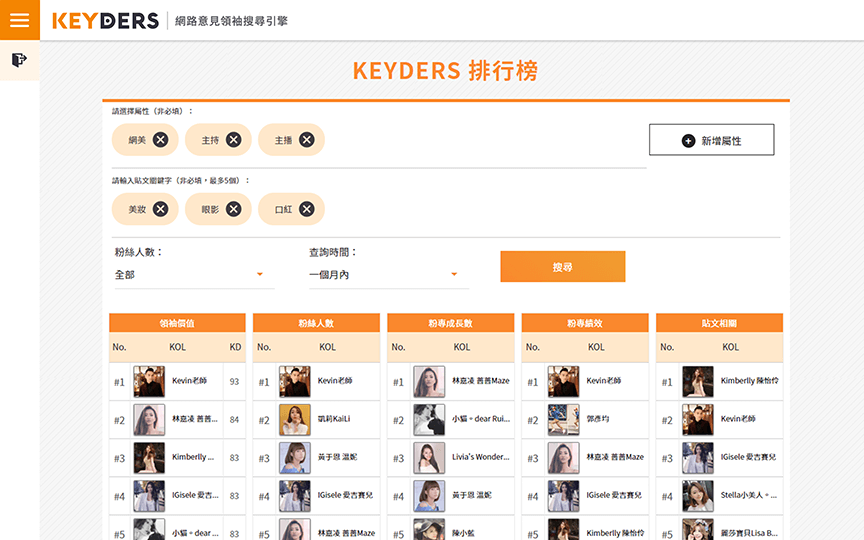Screen dimensions: 864x540
Task: Open IGisele photo in 領袖價值 #4
Action: click(149, 496)
